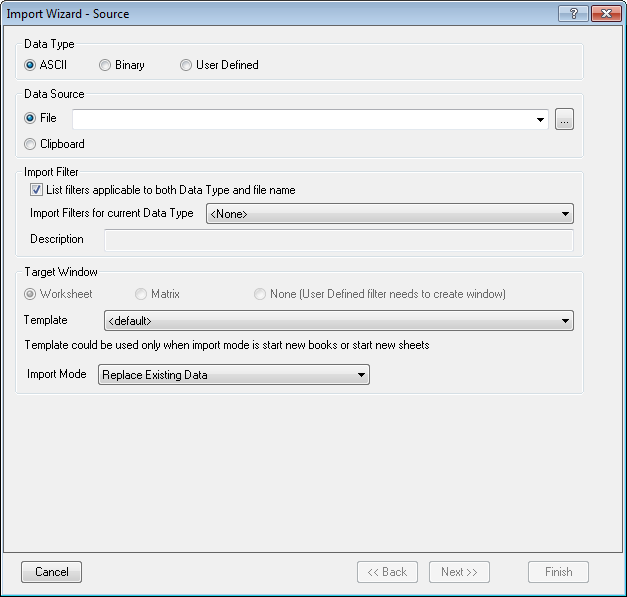Open Import Filters for current Data Type dropdown
The width and height of the screenshot is (627, 597).
(x=389, y=214)
